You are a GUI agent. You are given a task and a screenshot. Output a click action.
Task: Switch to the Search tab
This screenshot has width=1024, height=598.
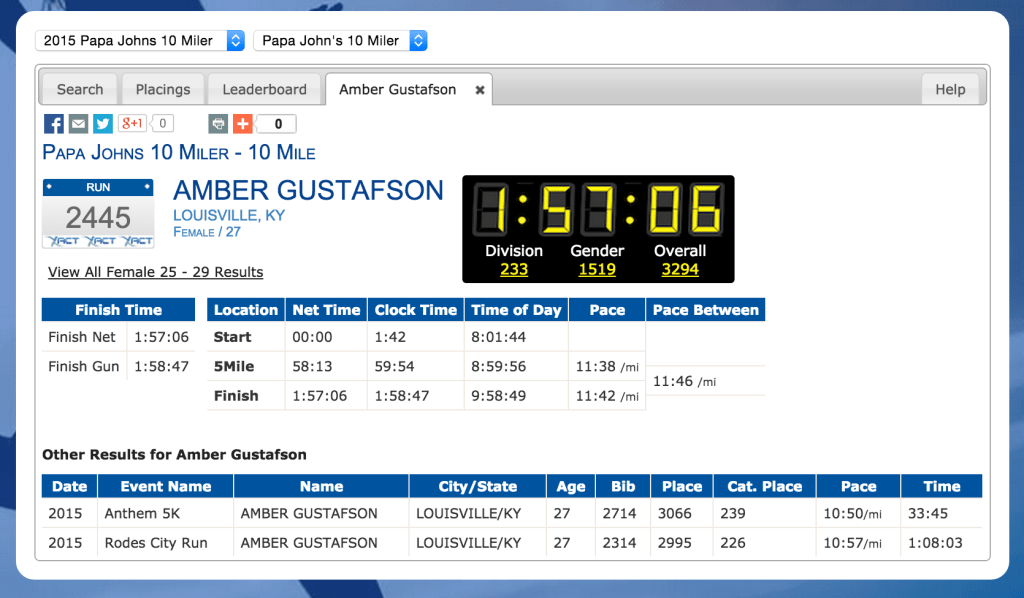(79, 89)
